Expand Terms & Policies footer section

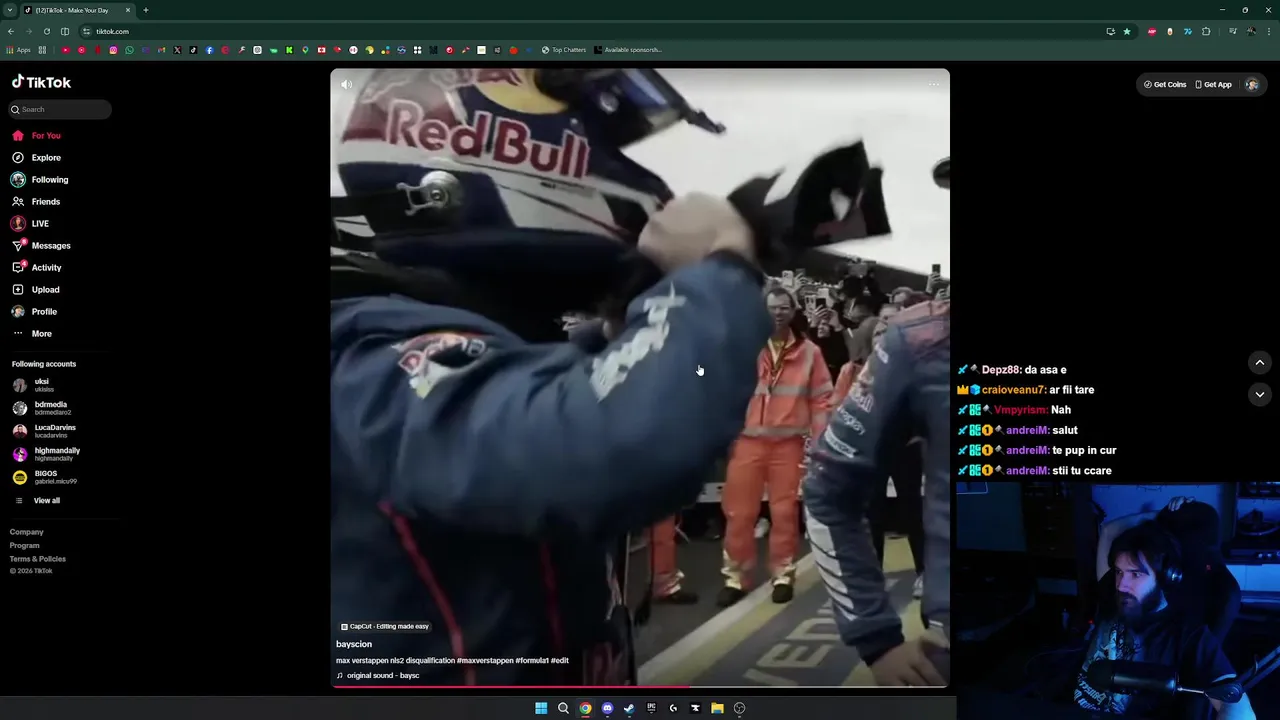38,559
